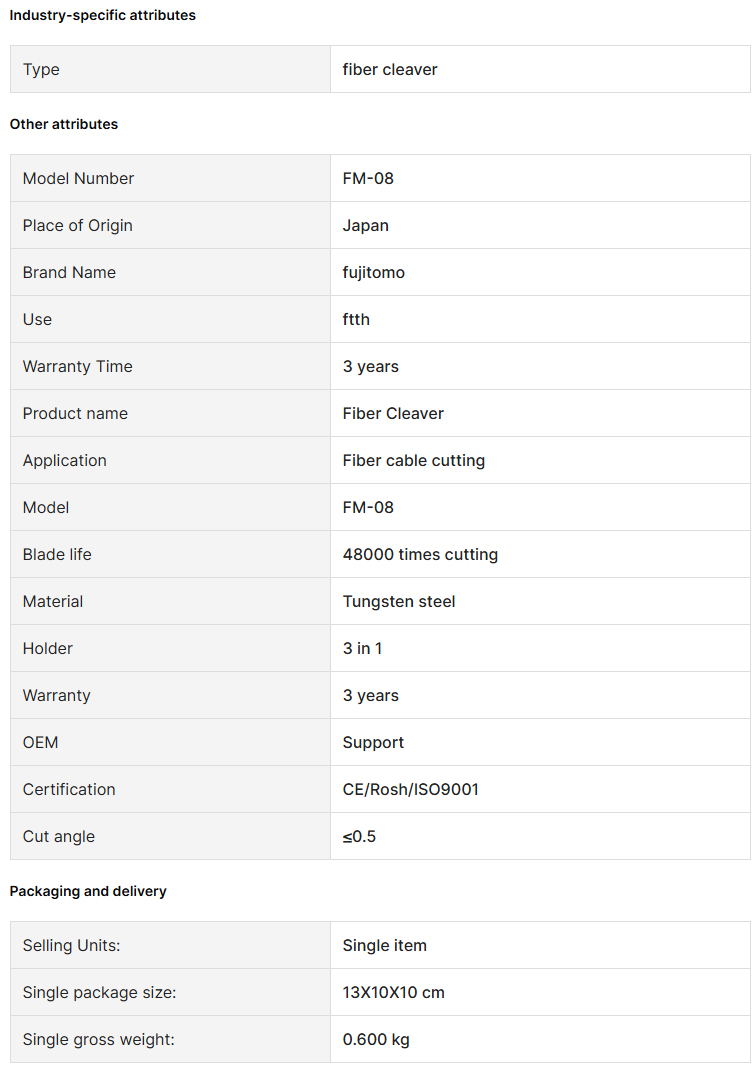Click the "Warranty Time" label cell

(x=78, y=366)
